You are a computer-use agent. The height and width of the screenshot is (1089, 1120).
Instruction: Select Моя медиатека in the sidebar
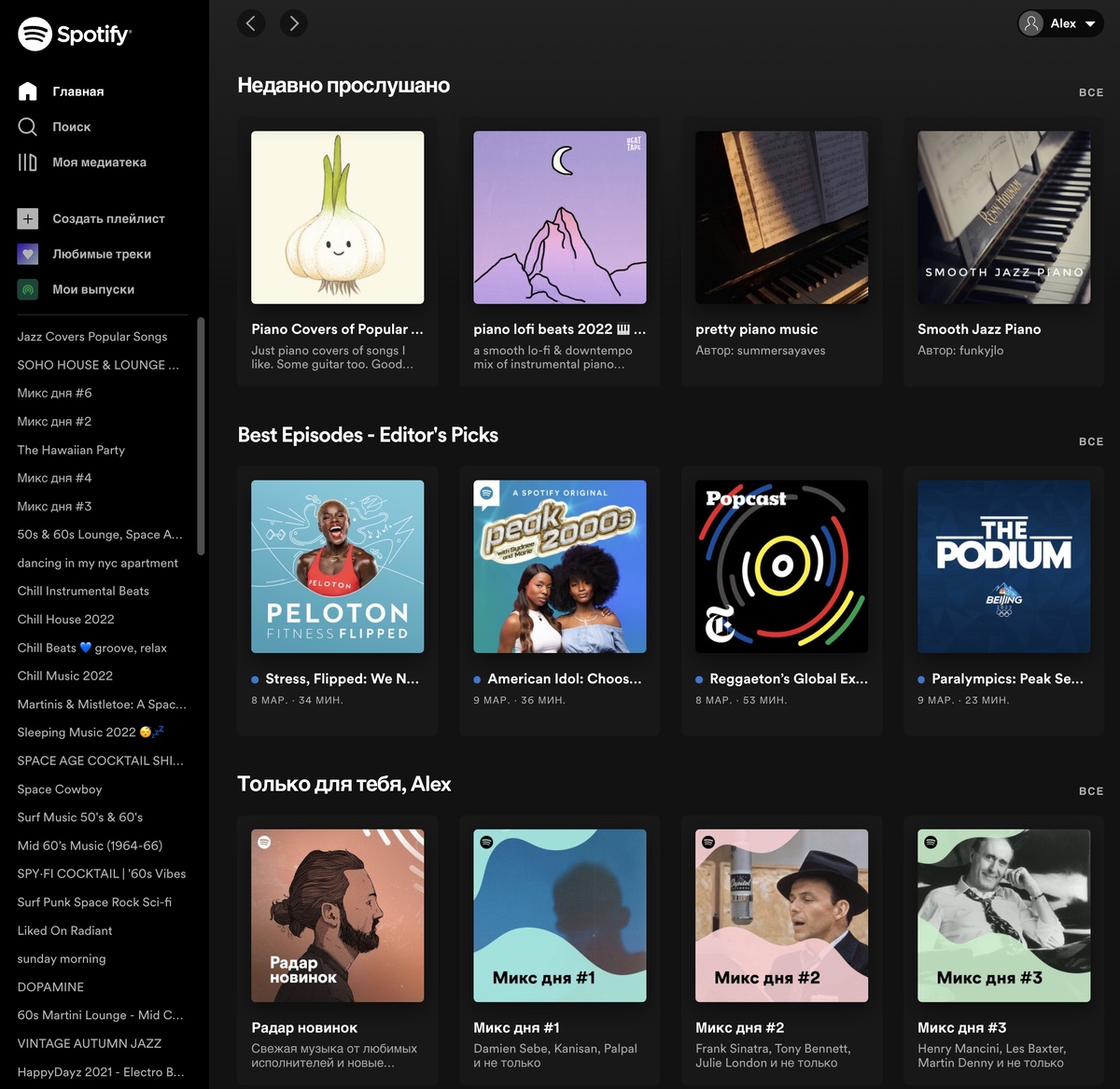point(100,162)
